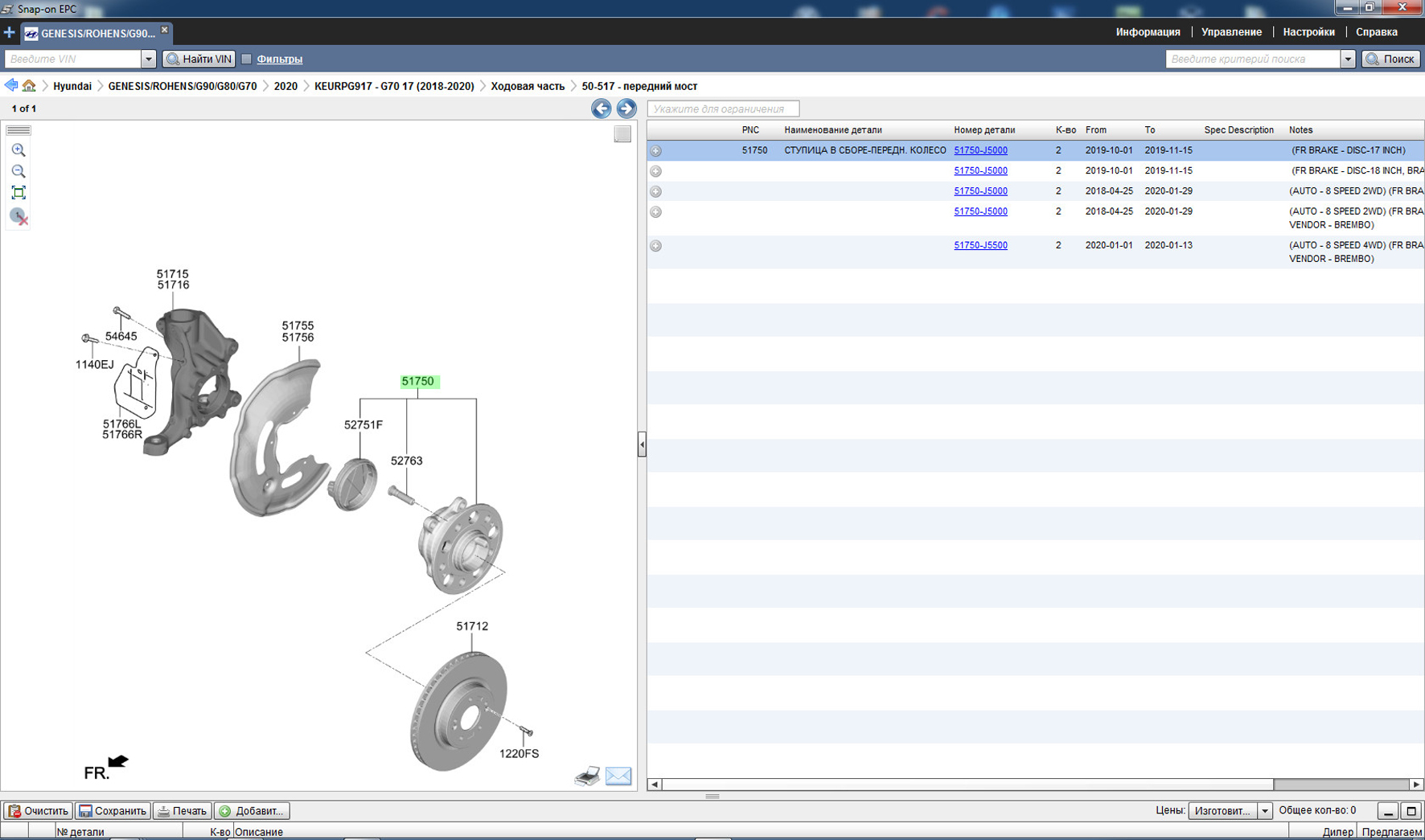This screenshot has width=1425, height=840.
Task: Click the envelope email icon
Action: pyautogui.click(x=618, y=776)
